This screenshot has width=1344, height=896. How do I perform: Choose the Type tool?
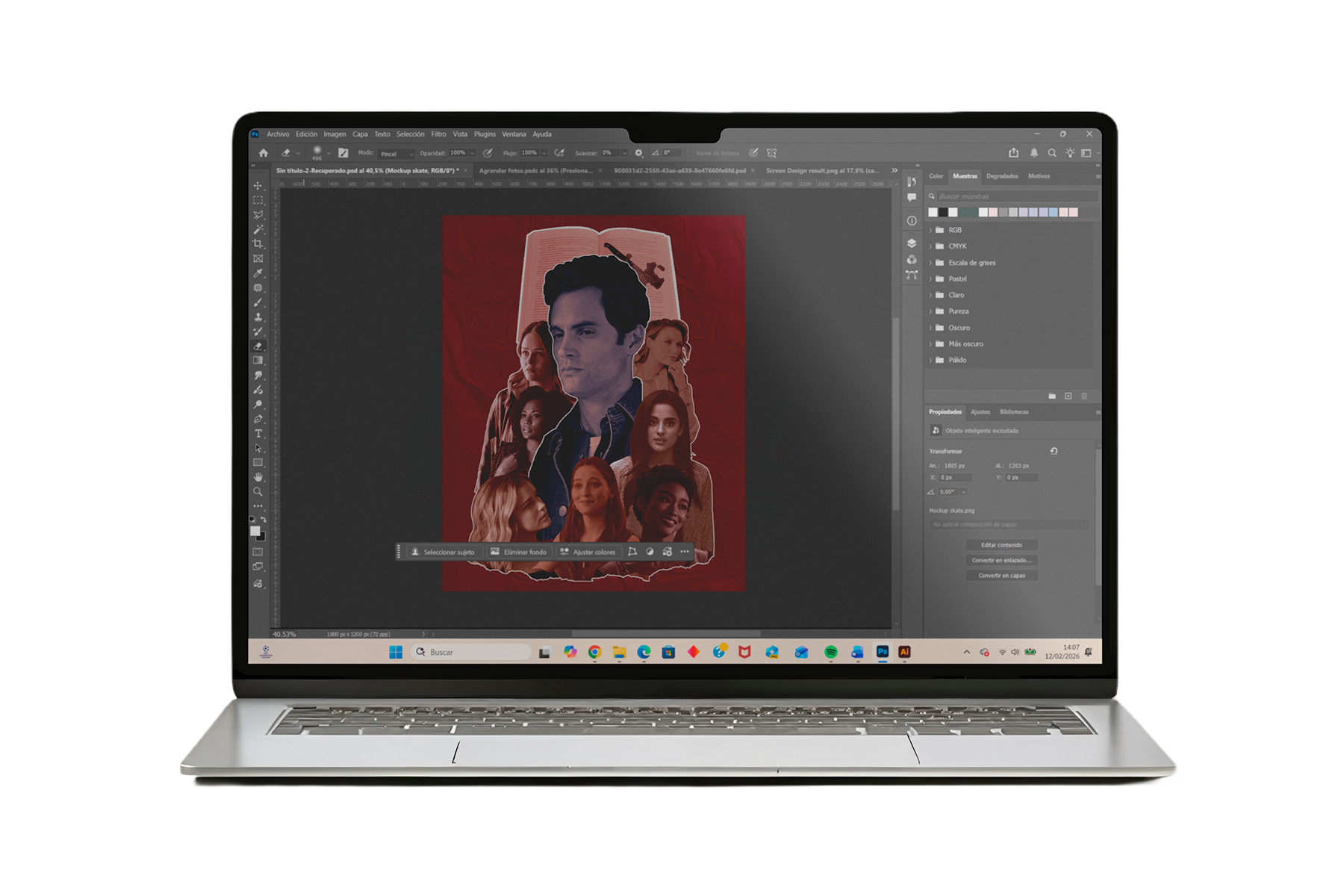pyautogui.click(x=258, y=434)
